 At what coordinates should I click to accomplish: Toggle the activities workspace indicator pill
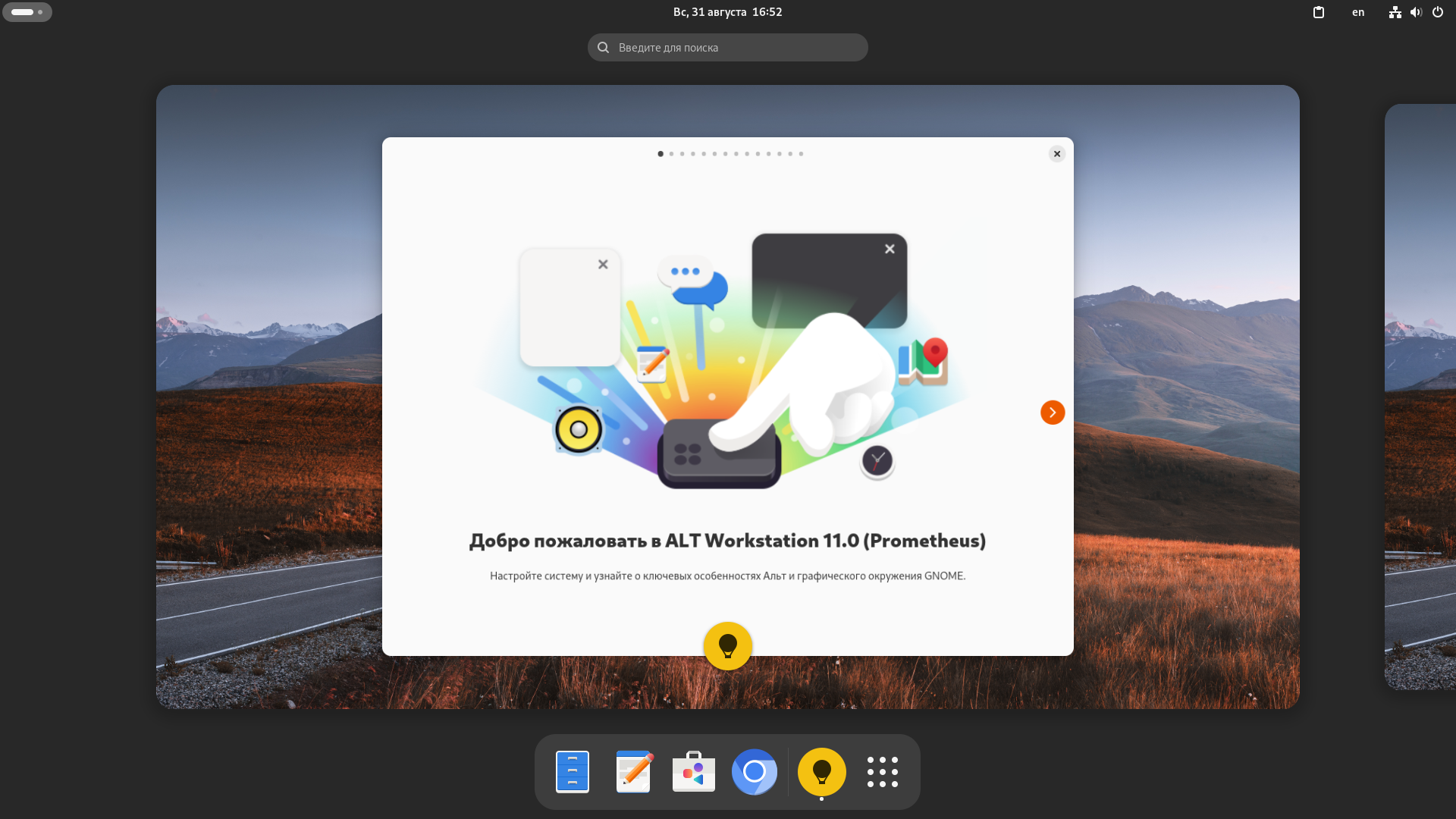coord(27,12)
